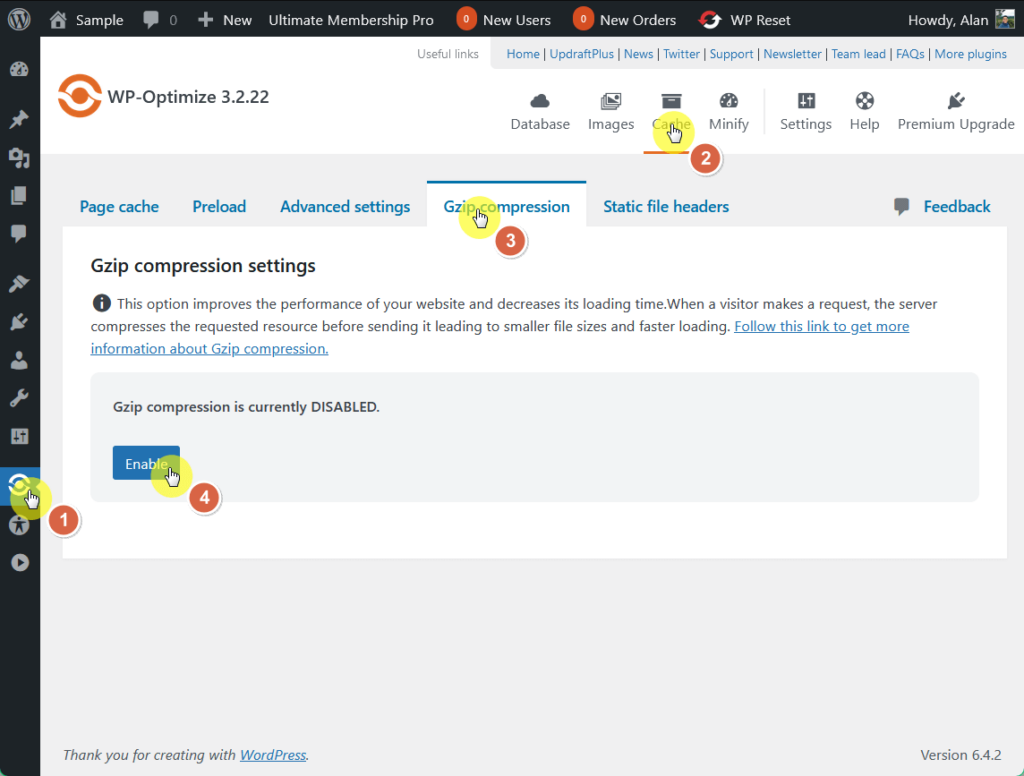Select the Gzip compression tab
1024x776 pixels.
pos(506,206)
